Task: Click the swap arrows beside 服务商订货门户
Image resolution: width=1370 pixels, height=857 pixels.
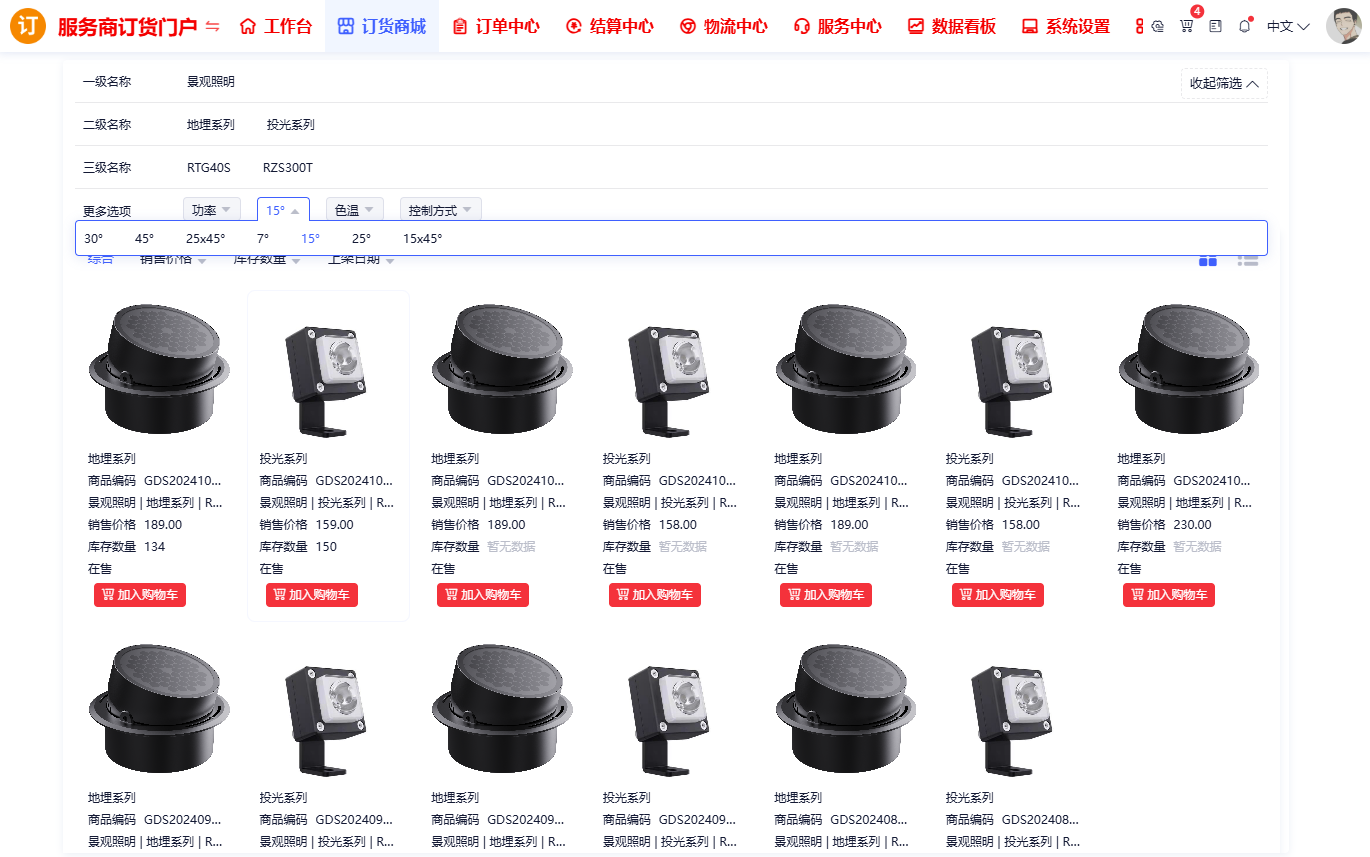Action: point(212,27)
